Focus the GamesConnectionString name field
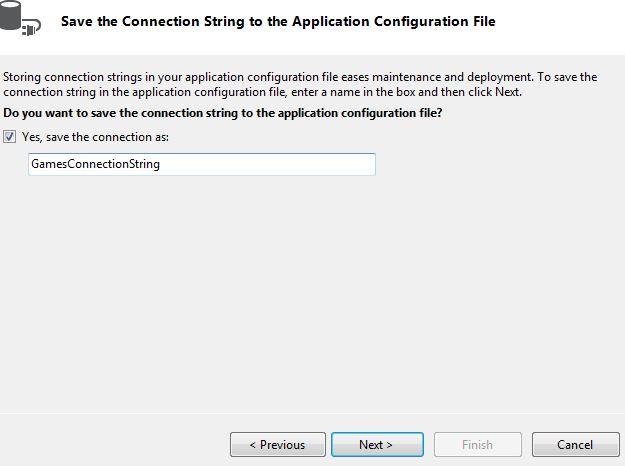The image size is (625, 466). pos(202,164)
